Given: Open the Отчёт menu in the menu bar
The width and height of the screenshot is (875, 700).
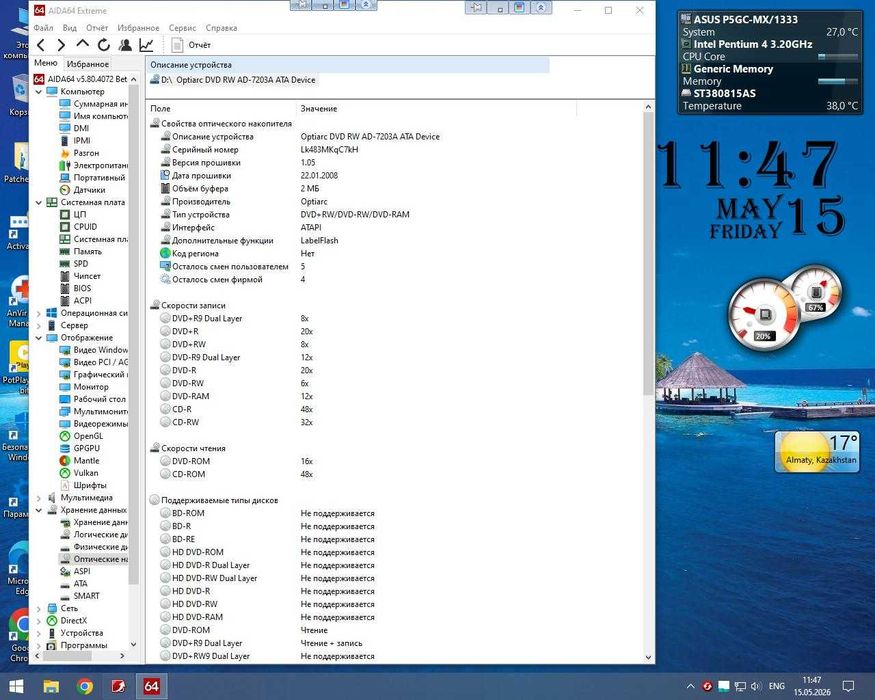Looking at the screenshot, I should pyautogui.click(x=97, y=27).
